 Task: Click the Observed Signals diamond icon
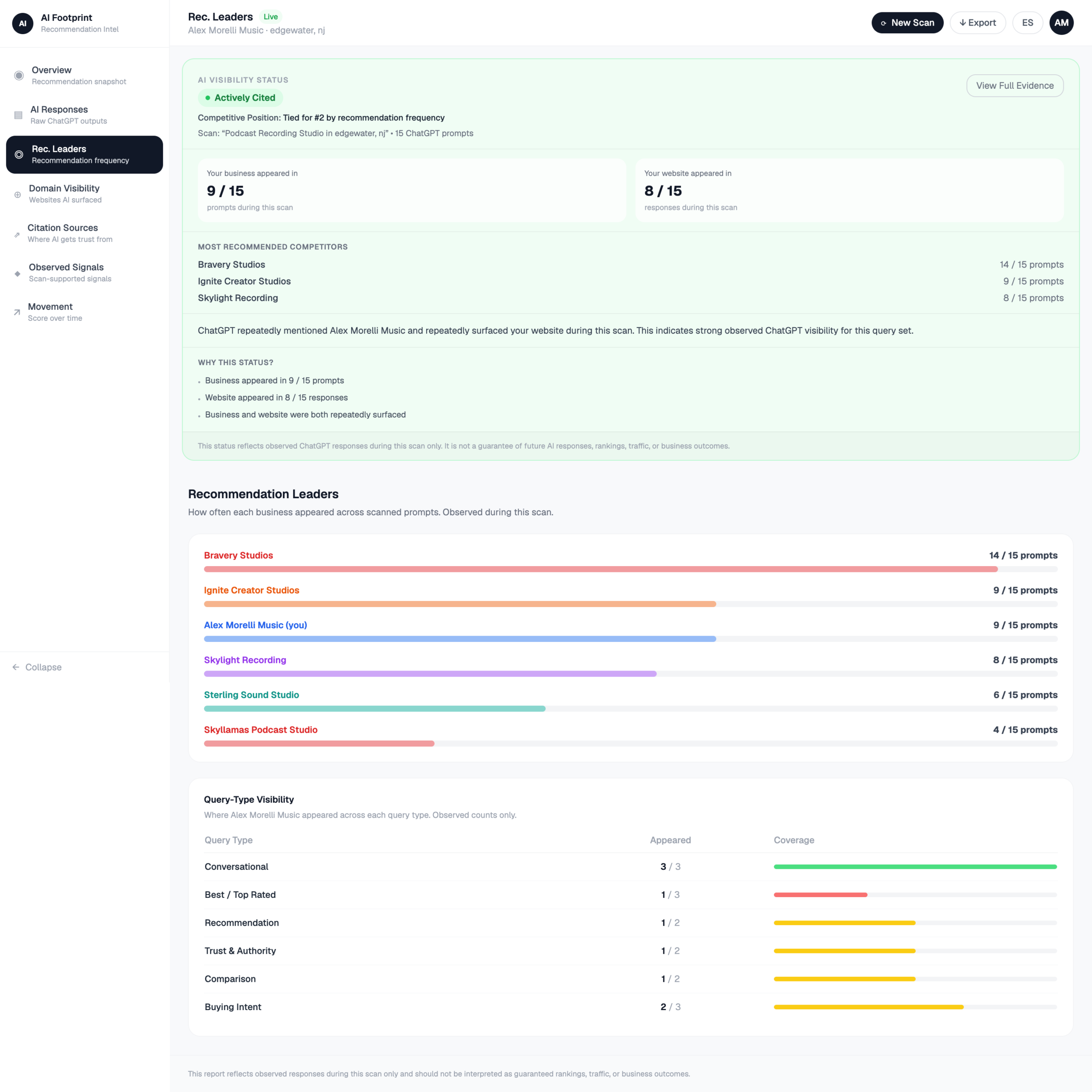17,273
